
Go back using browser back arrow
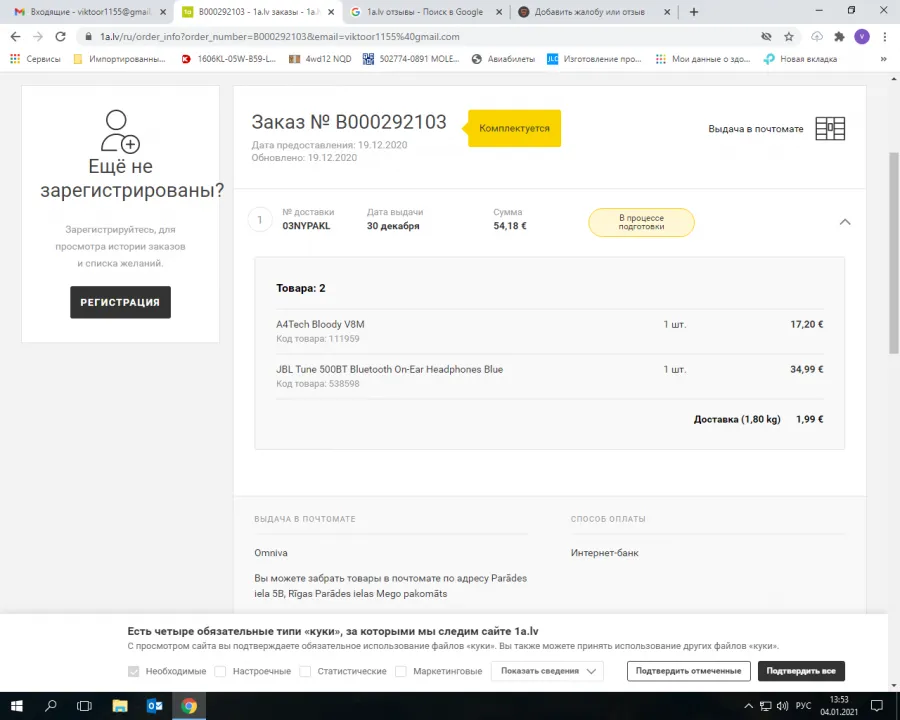[x=15, y=37]
